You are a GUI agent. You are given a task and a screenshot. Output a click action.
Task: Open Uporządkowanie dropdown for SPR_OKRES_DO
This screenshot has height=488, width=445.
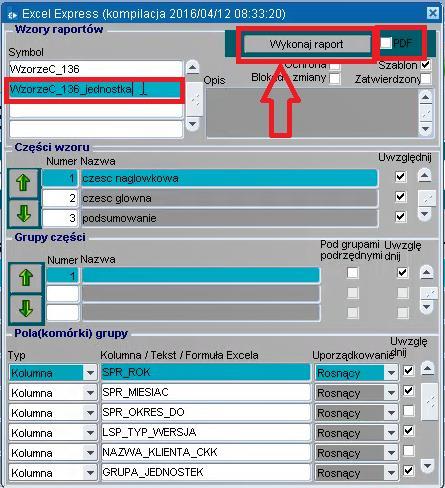click(x=391, y=413)
